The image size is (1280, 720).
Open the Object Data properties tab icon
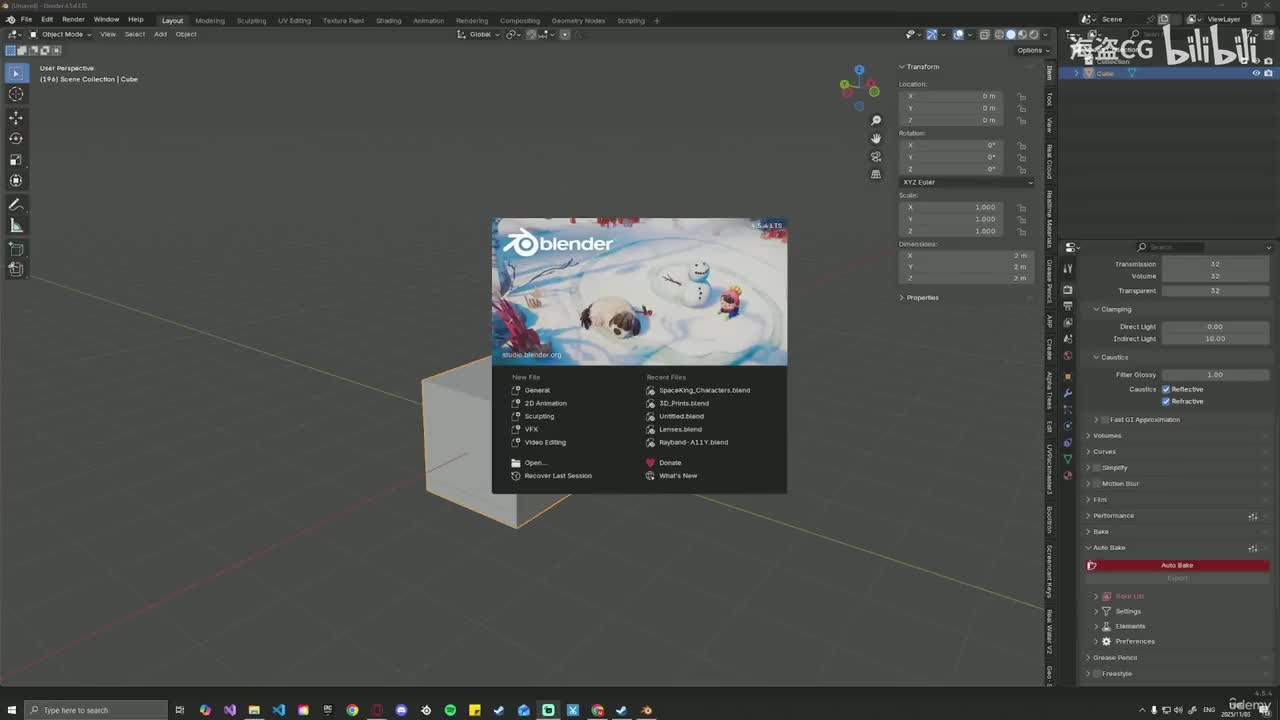1068,459
